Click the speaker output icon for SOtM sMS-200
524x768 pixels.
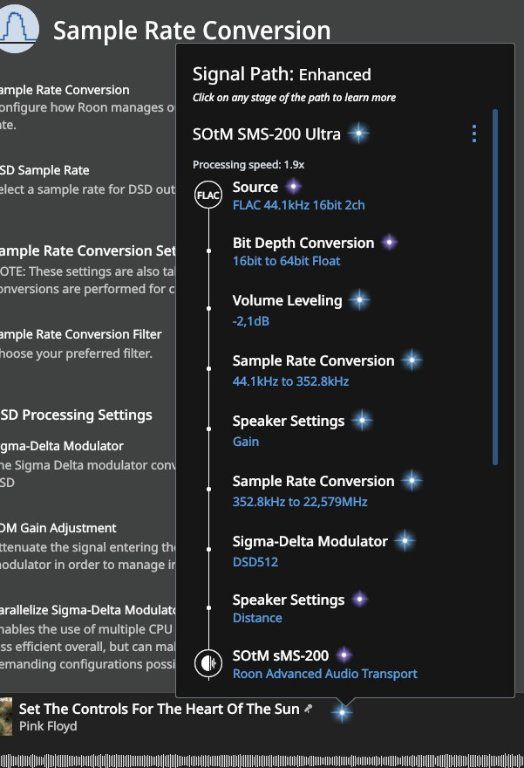point(208,663)
